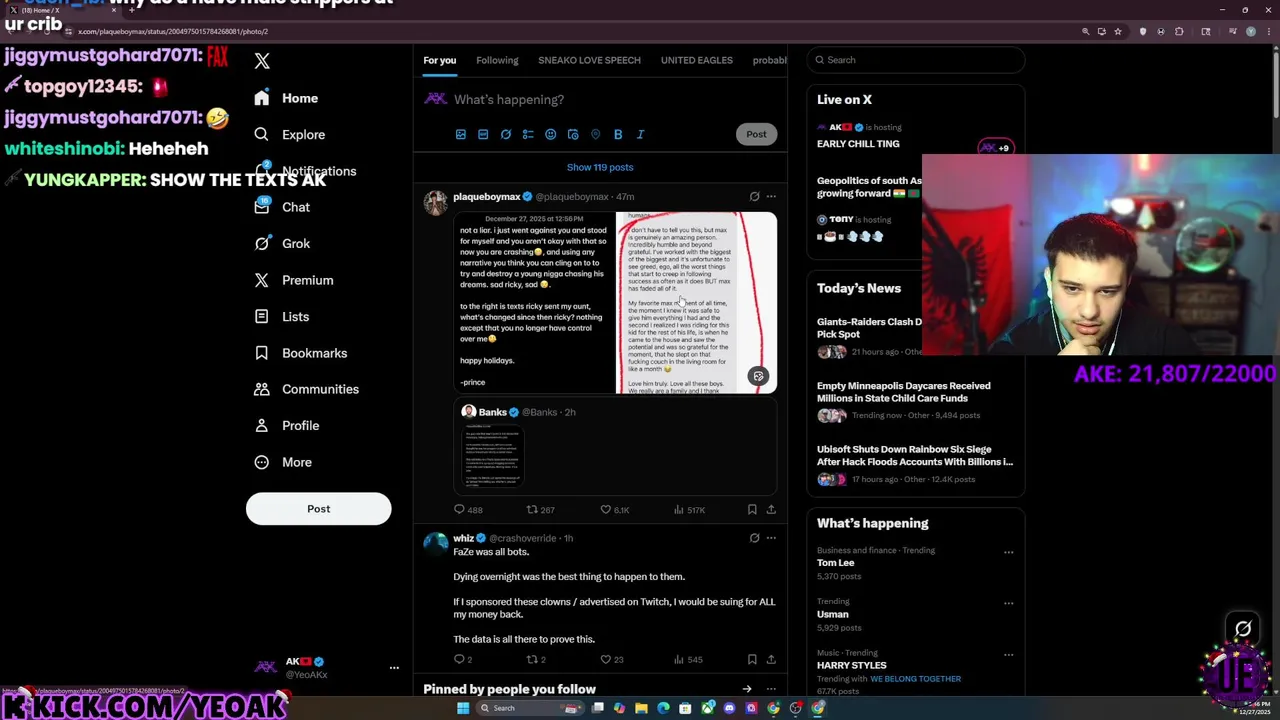Open the quoted Banks post

(615, 447)
